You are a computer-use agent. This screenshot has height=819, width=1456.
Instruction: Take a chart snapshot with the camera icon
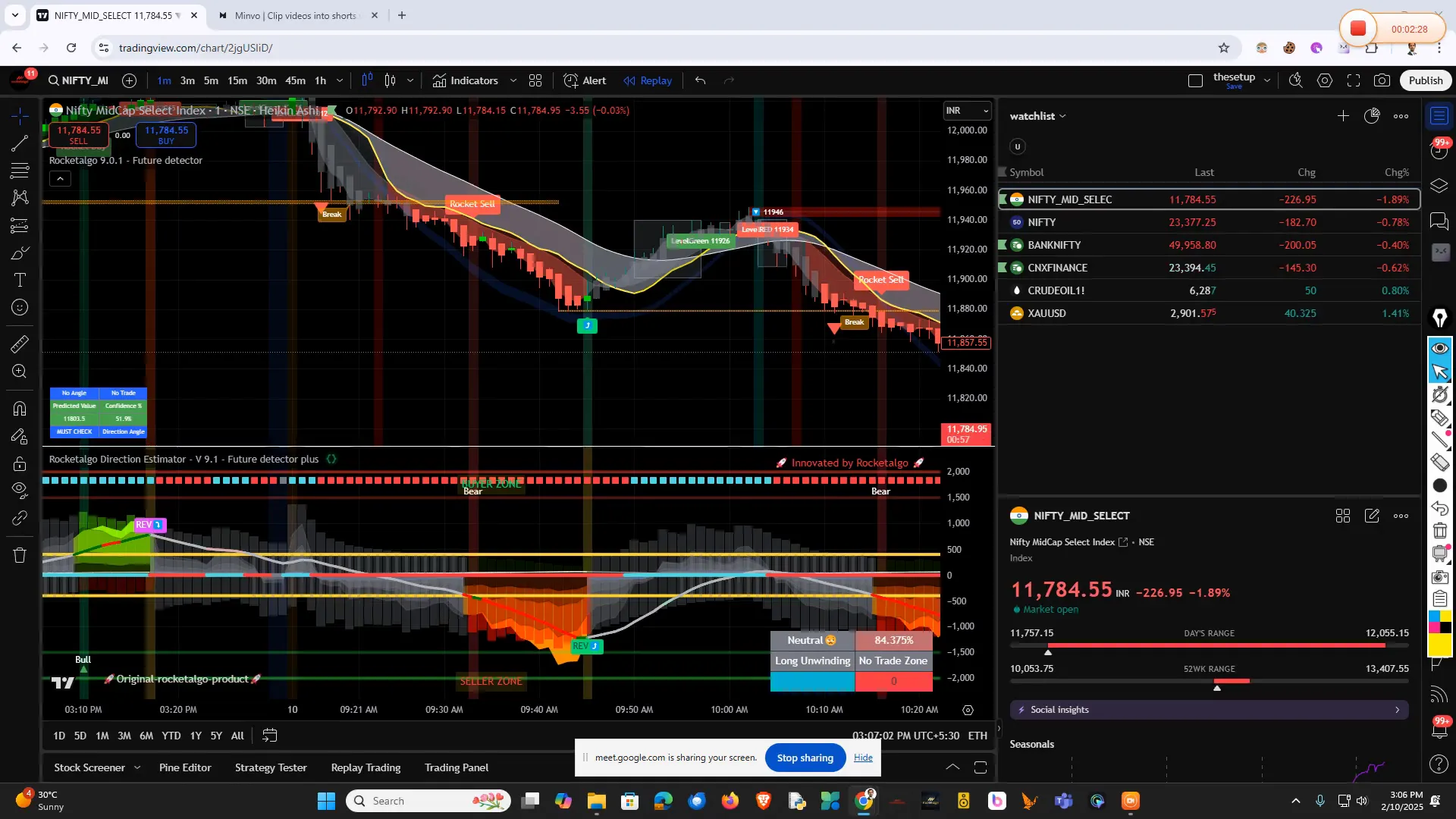1382,80
